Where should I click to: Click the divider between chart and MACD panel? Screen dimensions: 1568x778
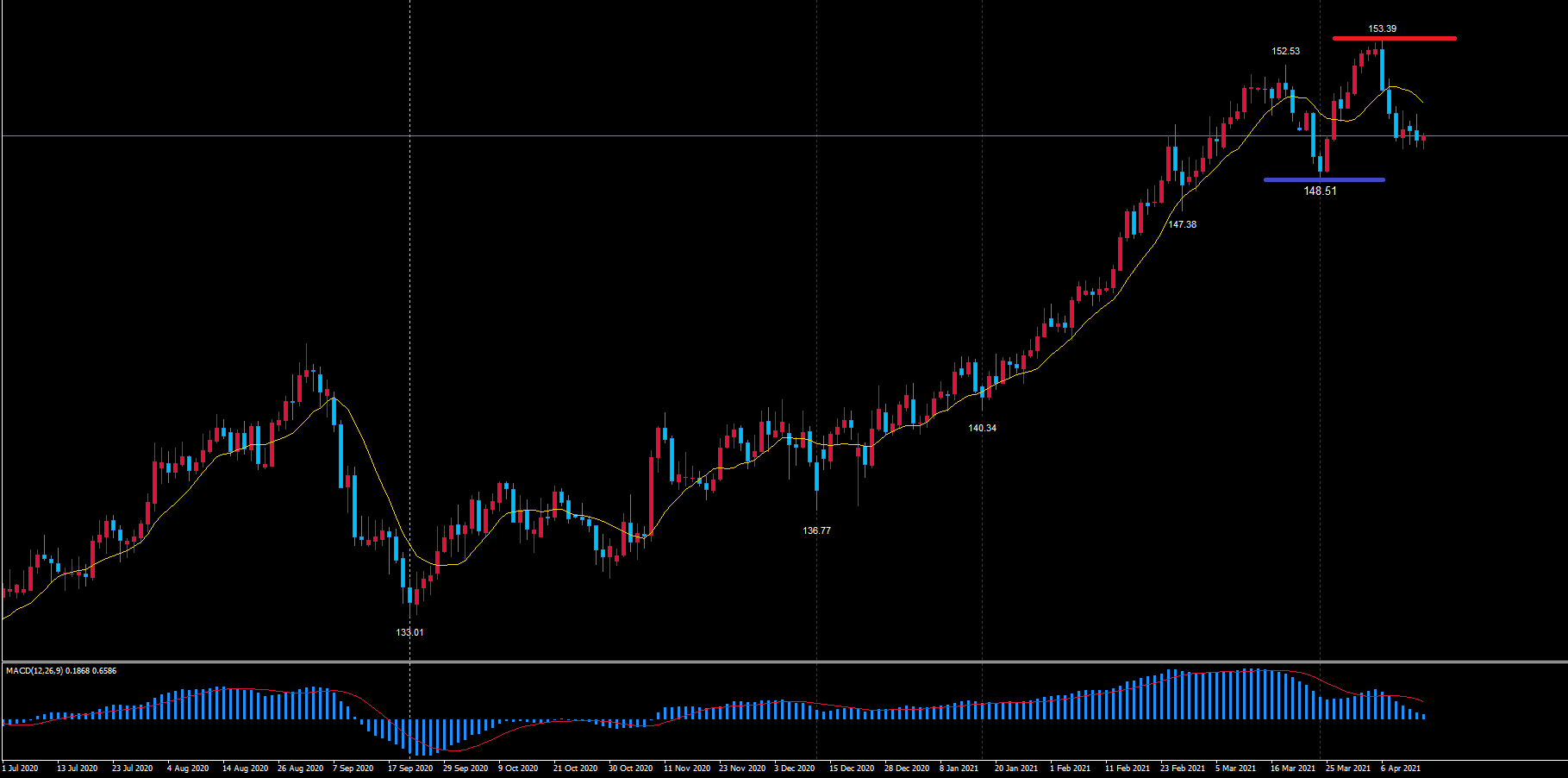pyautogui.click(x=784, y=662)
